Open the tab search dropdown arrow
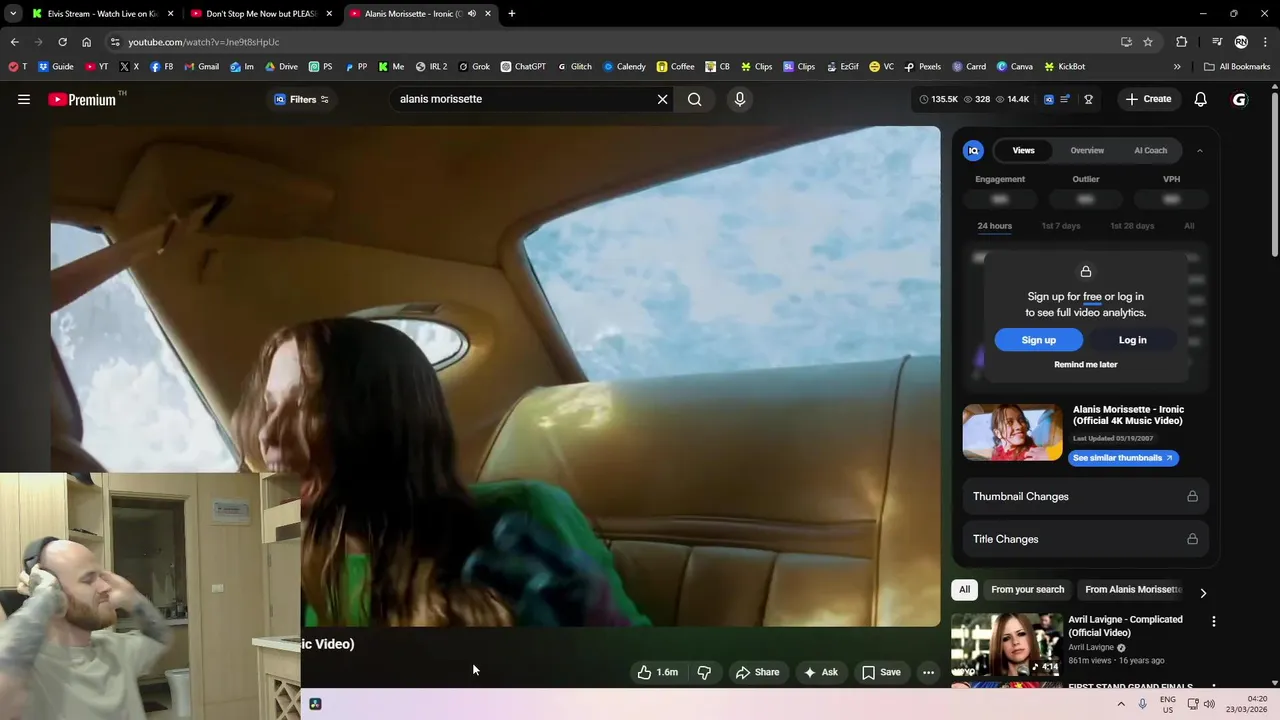The image size is (1280, 720). point(12,14)
